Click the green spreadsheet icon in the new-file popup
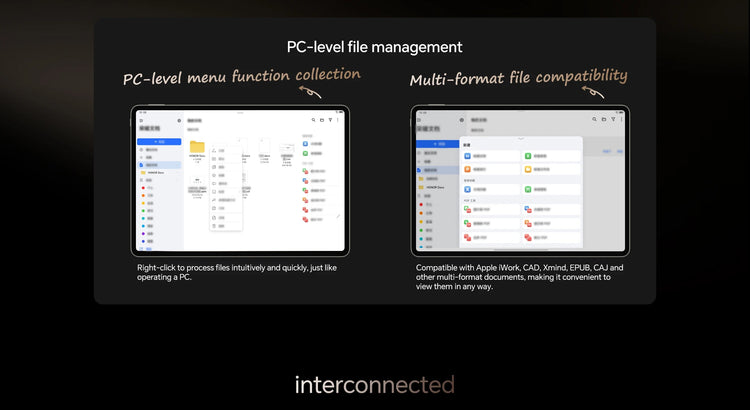Viewport: 750px width, 410px height. [x=527, y=156]
